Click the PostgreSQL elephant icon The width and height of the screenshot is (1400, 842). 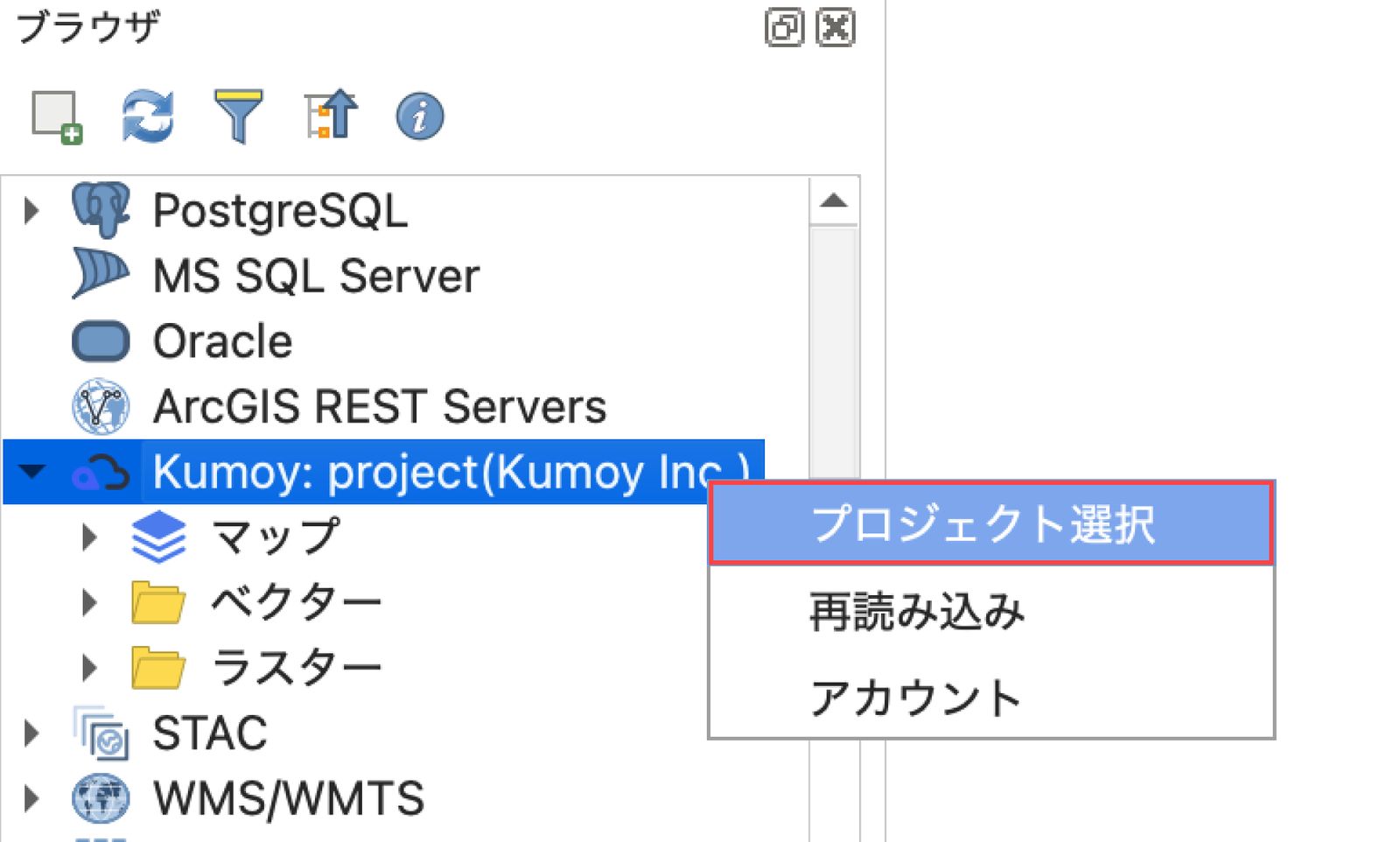click(x=101, y=210)
